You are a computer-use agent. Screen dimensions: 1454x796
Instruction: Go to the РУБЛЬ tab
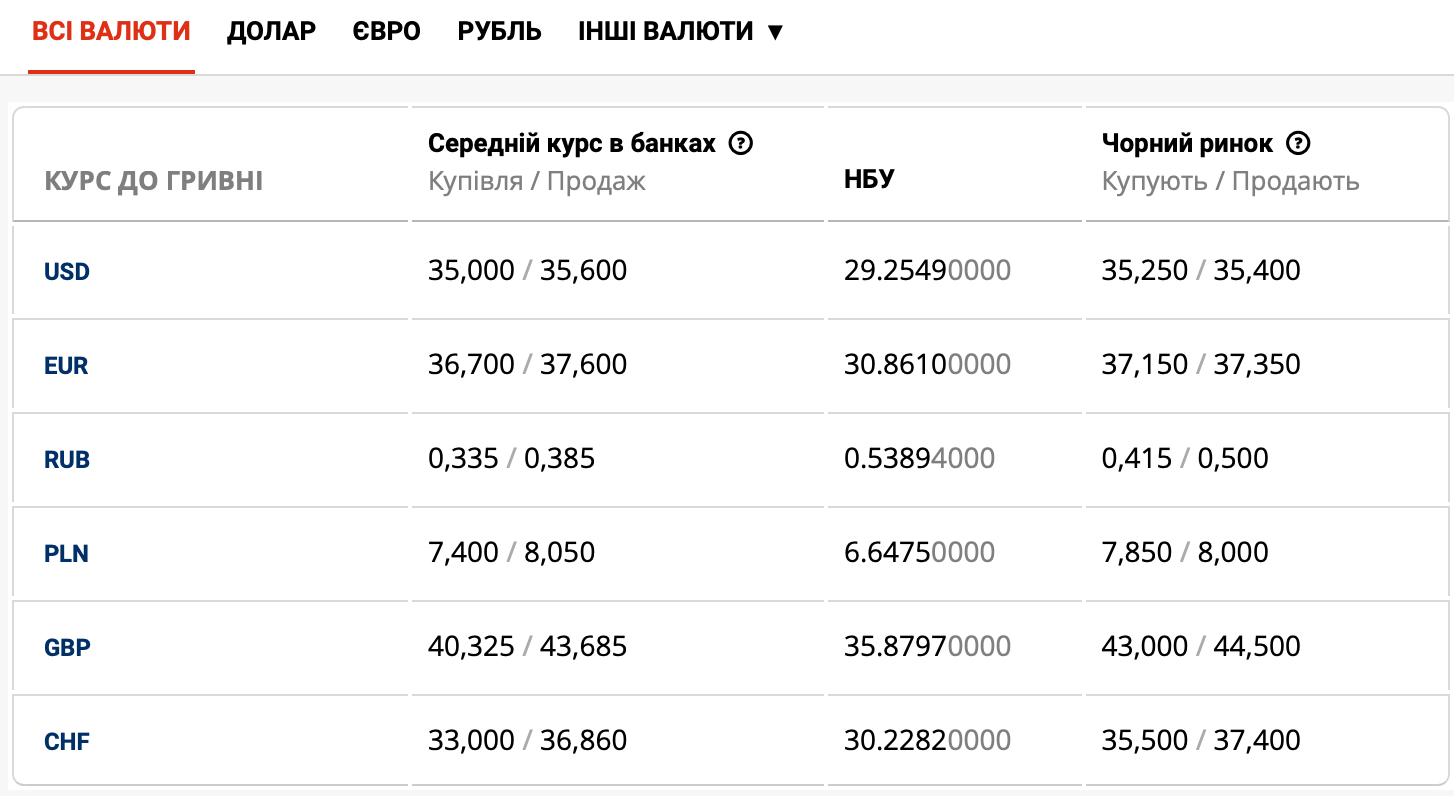tap(499, 31)
